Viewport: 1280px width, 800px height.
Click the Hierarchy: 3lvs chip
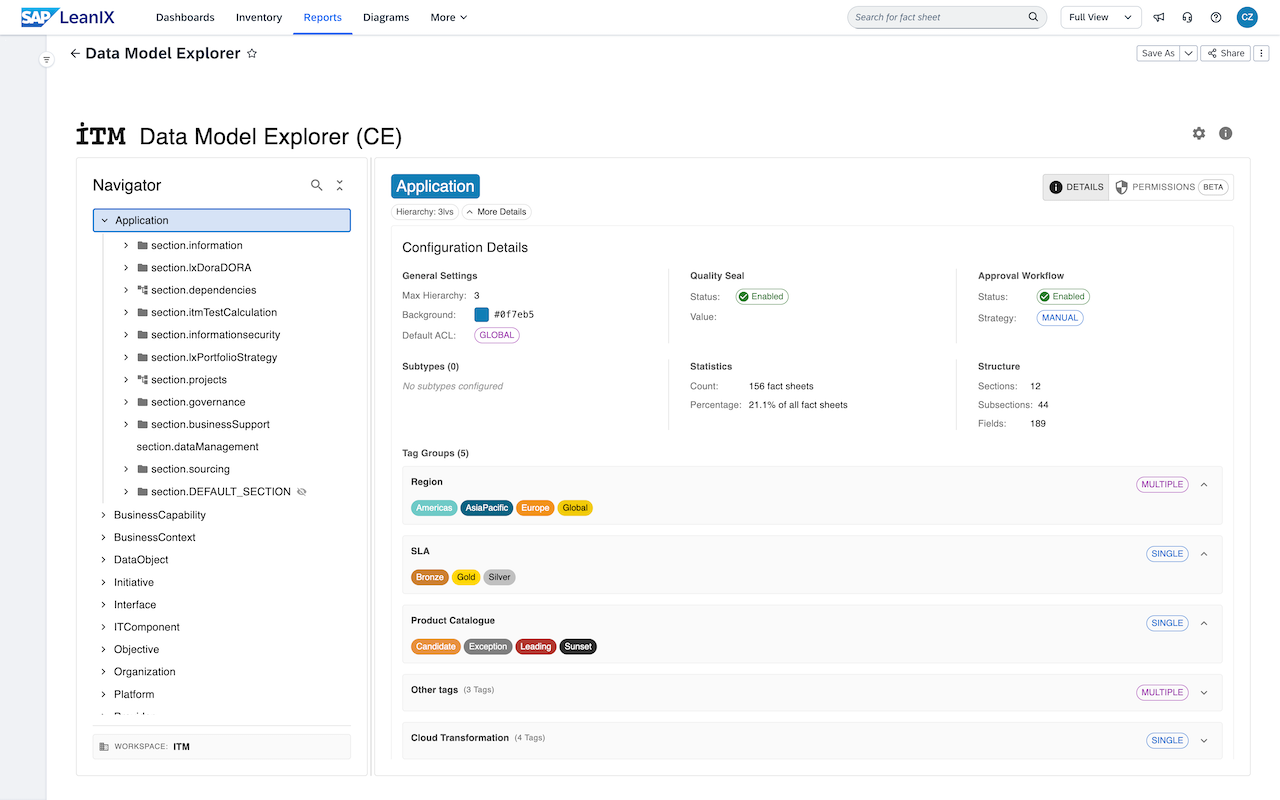coord(425,212)
